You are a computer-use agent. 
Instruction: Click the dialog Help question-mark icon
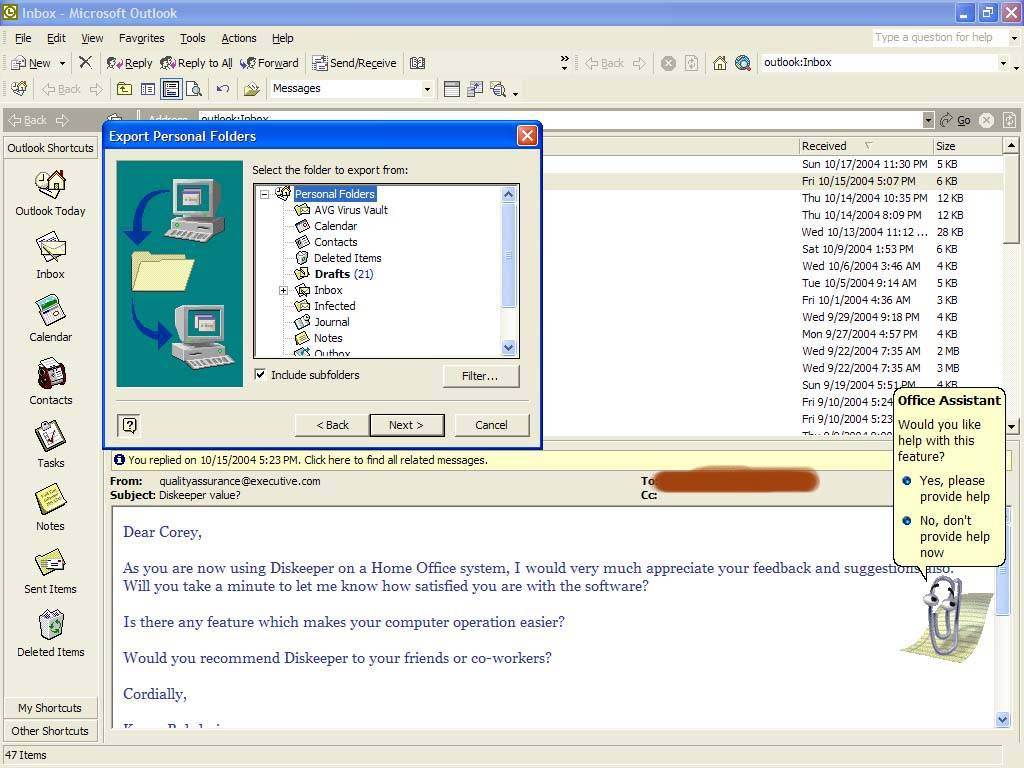tap(129, 425)
